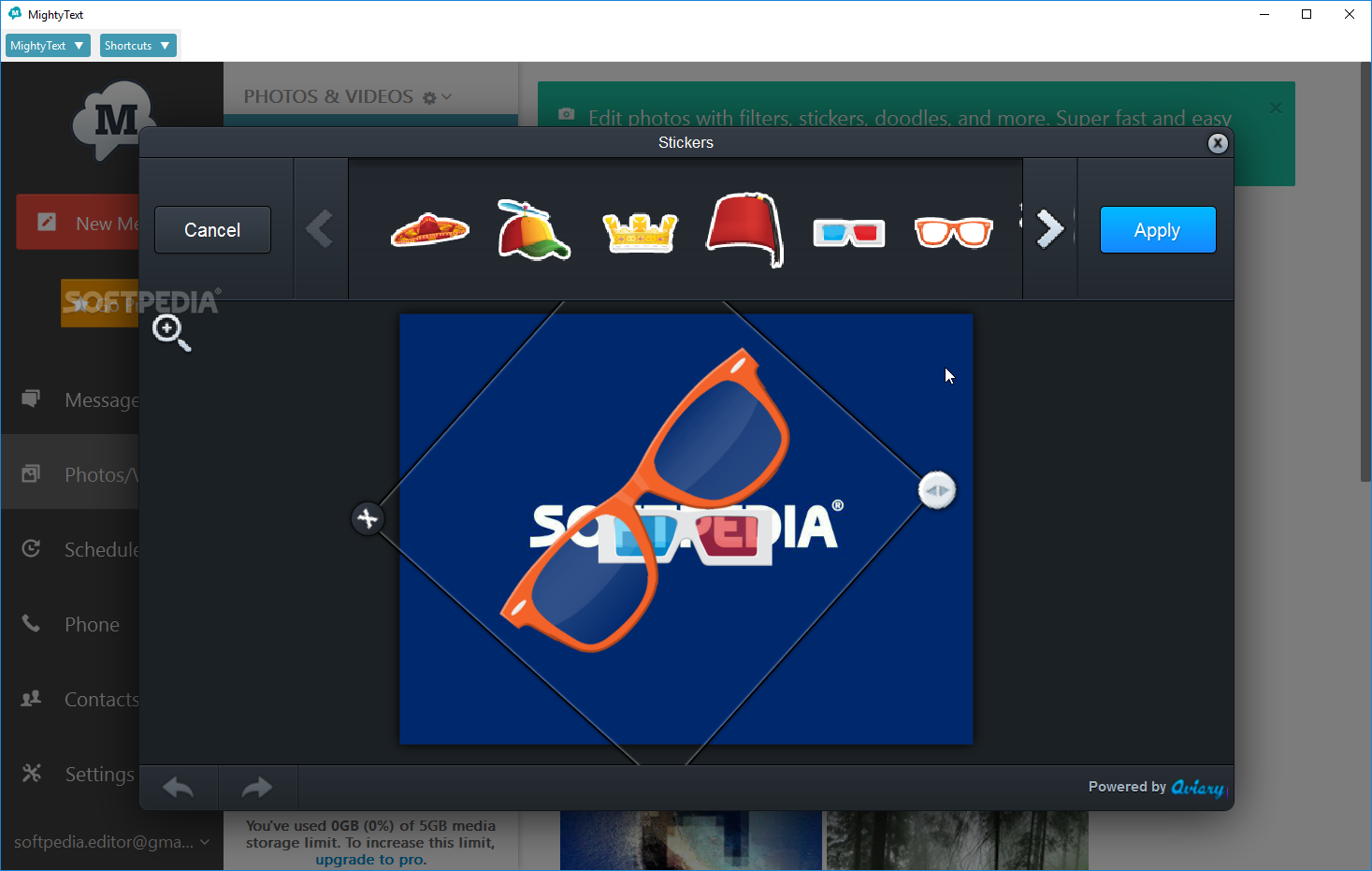Choose the golden crown sticker
The width and height of the screenshot is (1372, 871).
pyautogui.click(x=640, y=232)
